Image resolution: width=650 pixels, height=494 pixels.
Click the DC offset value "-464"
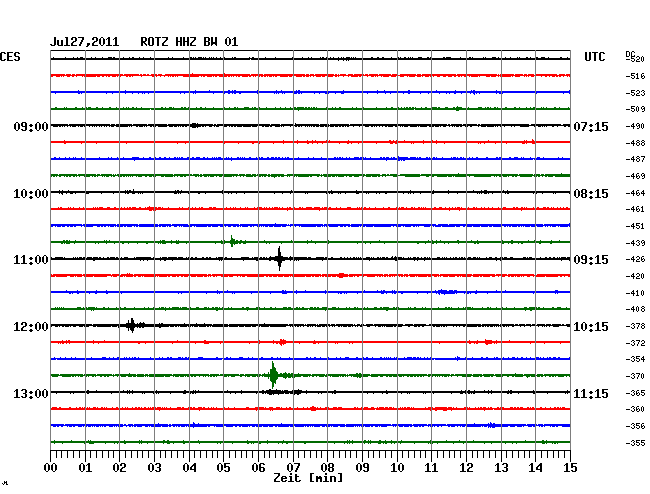pos(635,193)
